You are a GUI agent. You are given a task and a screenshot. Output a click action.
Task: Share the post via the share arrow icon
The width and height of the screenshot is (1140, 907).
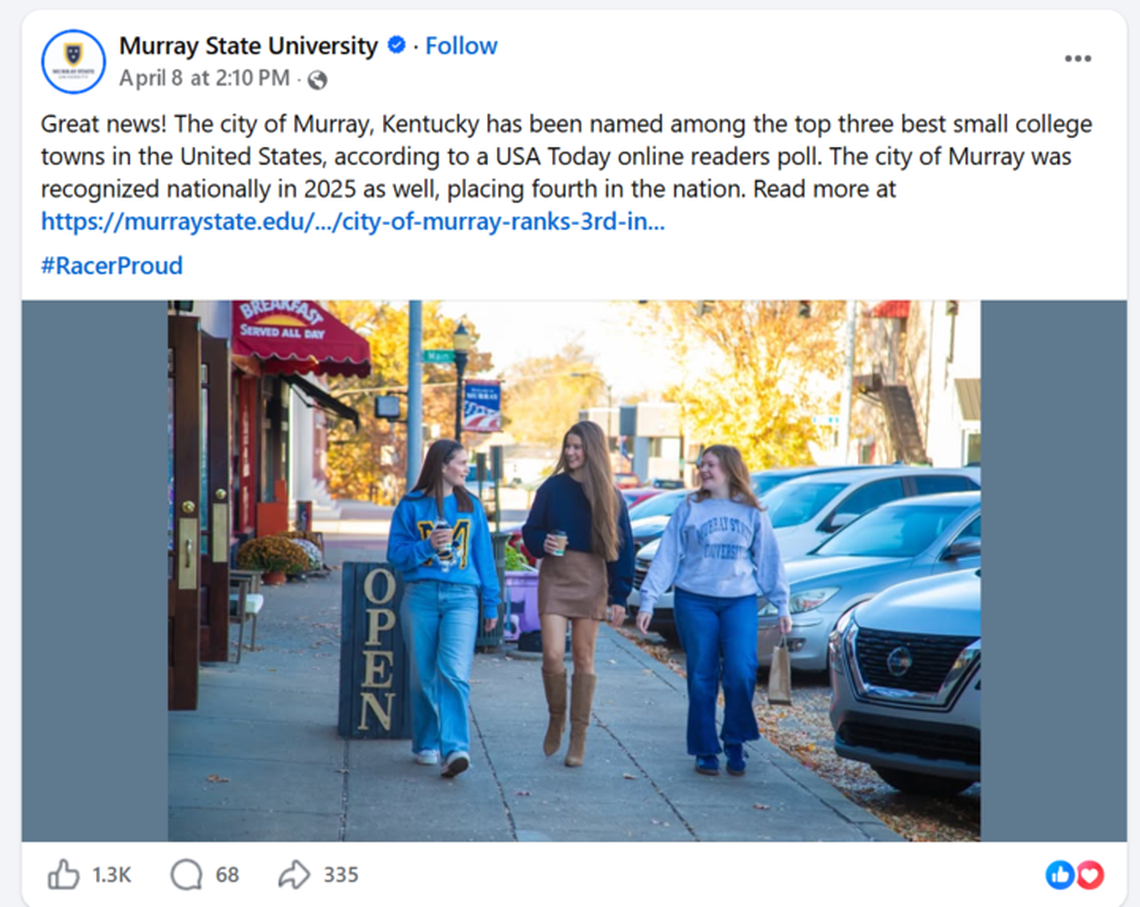tap(292, 874)
